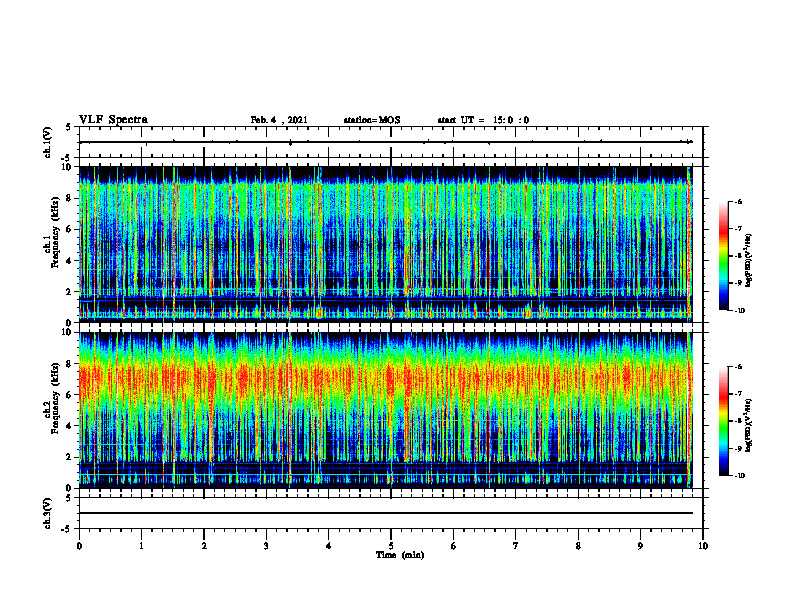Click time axis tick label "9"
The height and width of the screenshot is (612, 792).
click(x=640, y=546)
